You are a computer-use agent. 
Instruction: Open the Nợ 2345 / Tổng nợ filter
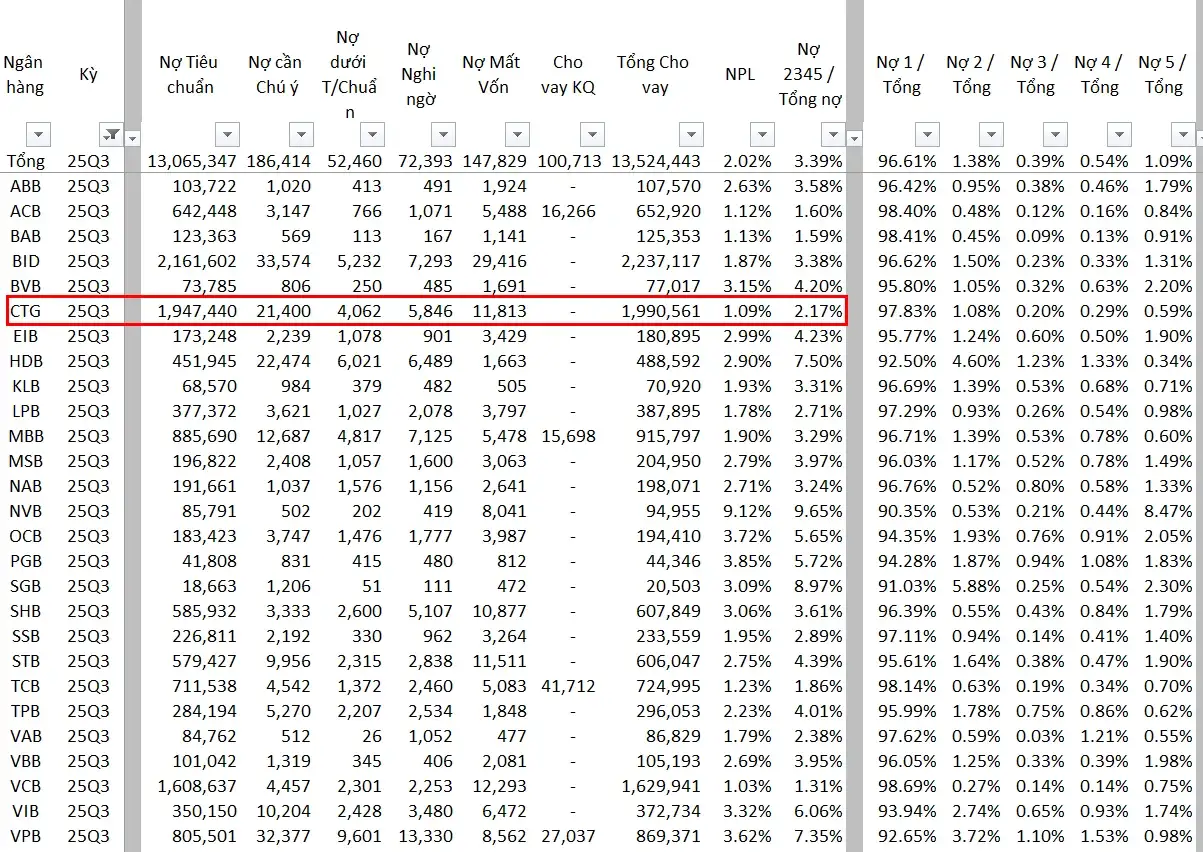(x=832, y=134)
